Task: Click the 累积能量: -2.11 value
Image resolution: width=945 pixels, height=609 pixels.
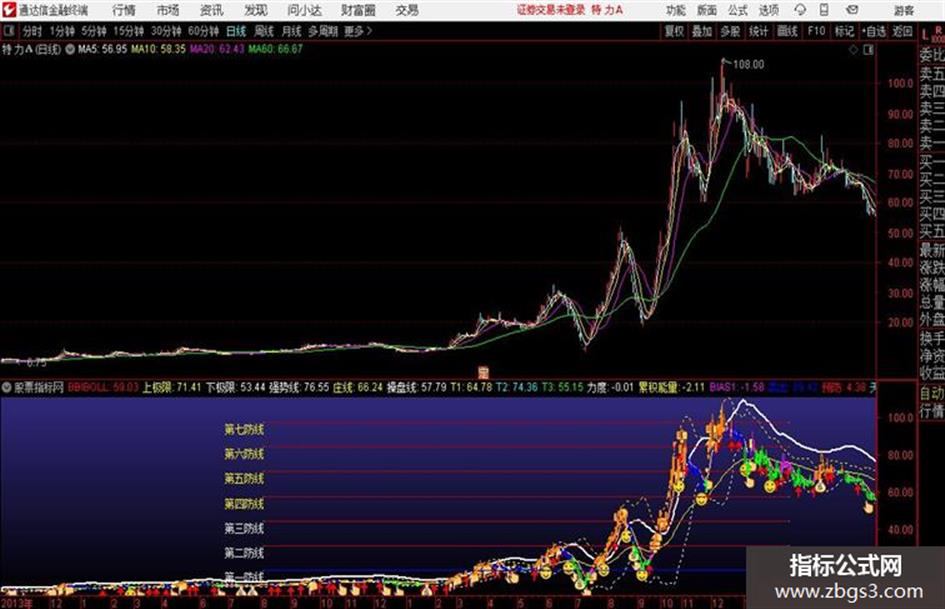Action: tap(671, 388)
